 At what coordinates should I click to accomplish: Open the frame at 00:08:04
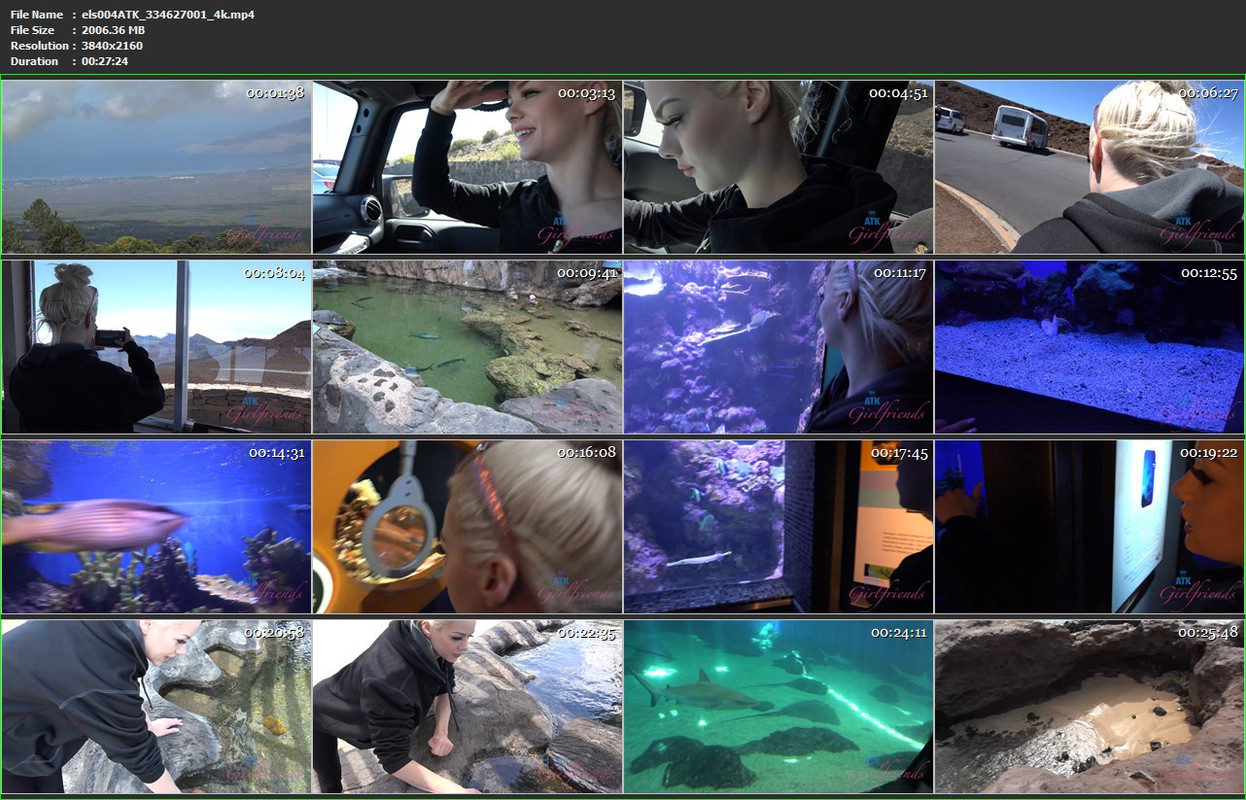[x=156, y=347]
